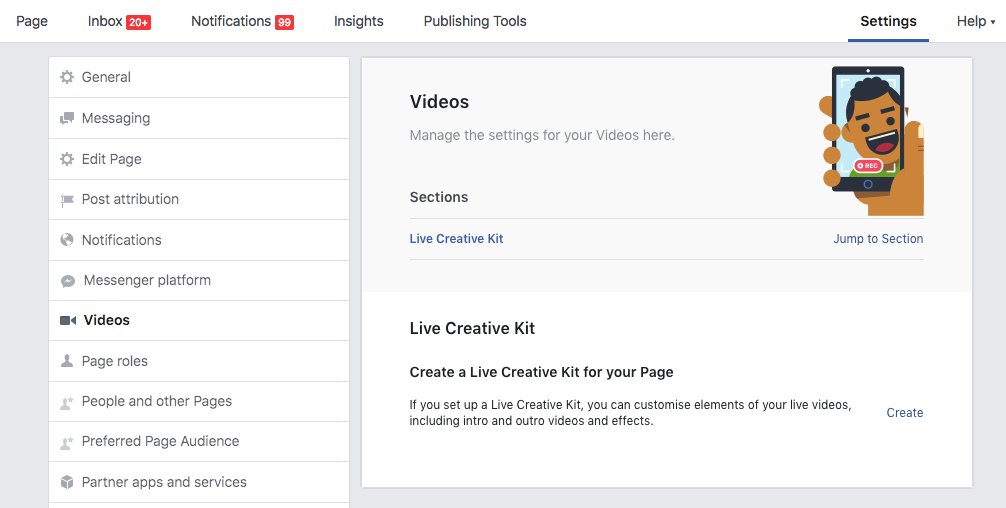Click the Sections heading
1006x508 pixels.
(439, 197)
